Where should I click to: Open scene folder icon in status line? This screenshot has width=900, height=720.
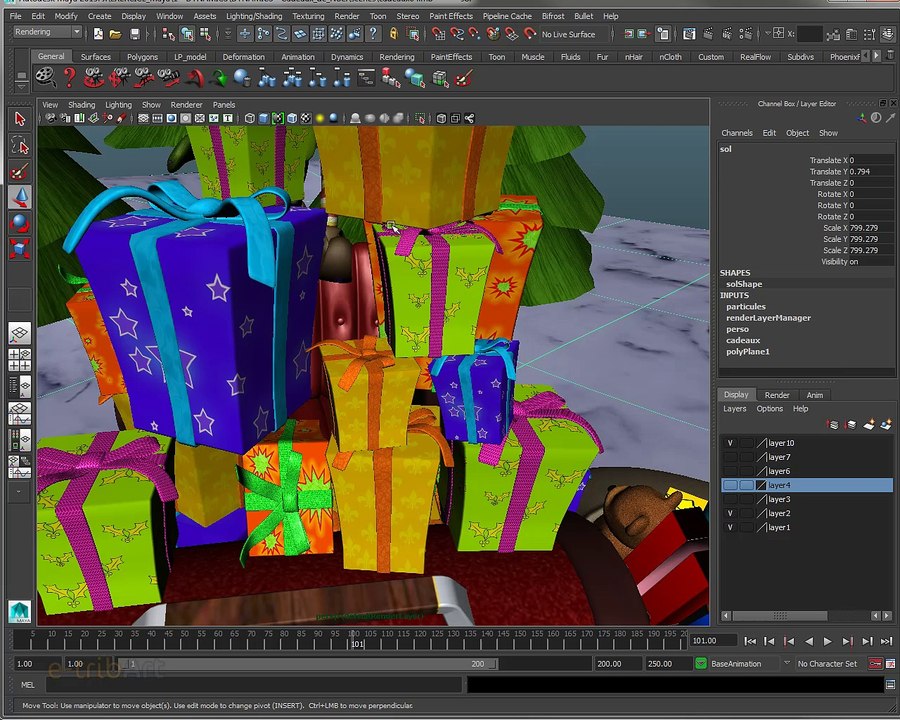click(x=116, y=34)
